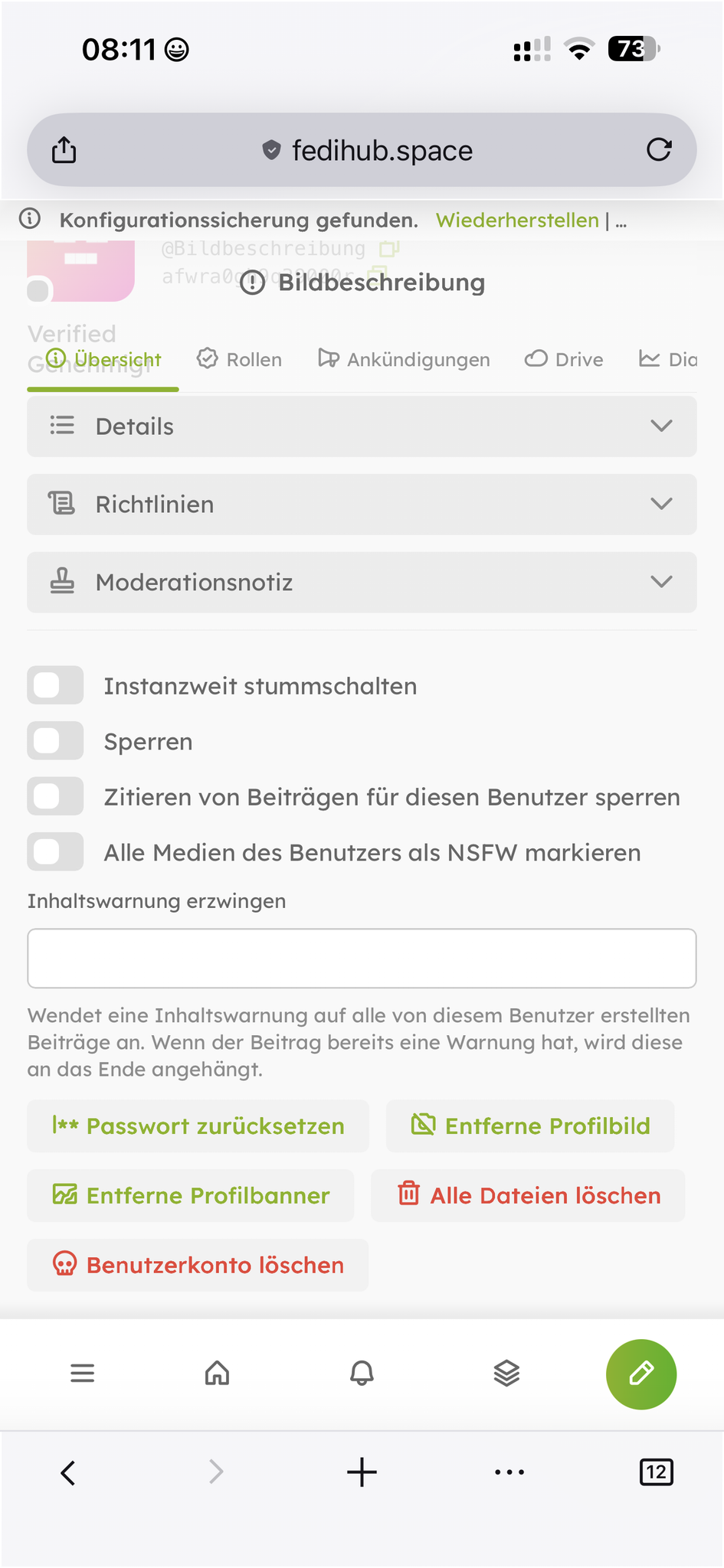Click the Wiederherstellen link
Image resolution: width=724 pixels, height=1568 pixels.
[517, 220]
